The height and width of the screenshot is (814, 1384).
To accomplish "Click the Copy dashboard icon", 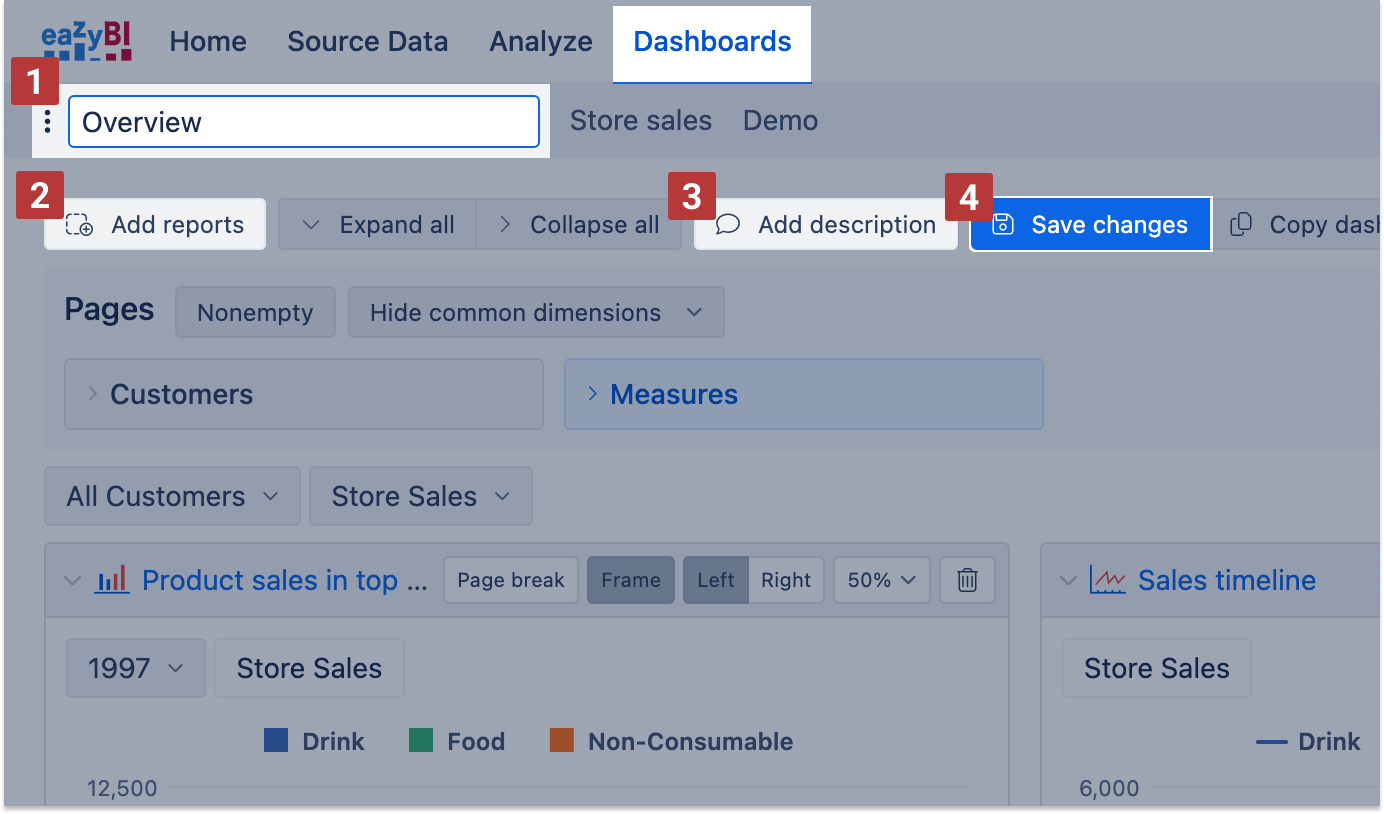I will [x=1241, y=224].
